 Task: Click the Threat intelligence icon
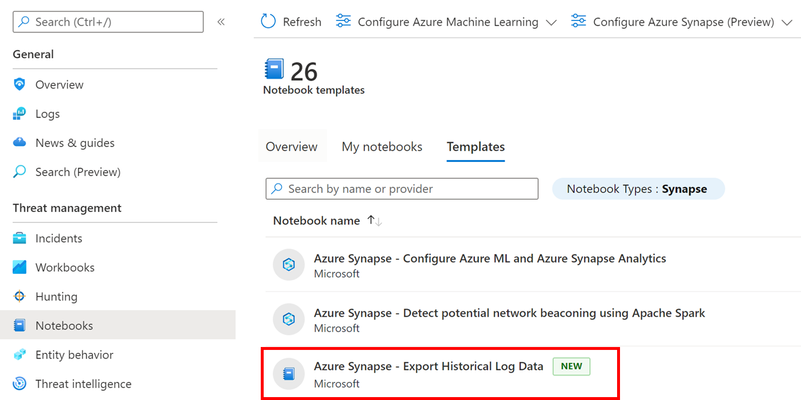coord(19,384)
